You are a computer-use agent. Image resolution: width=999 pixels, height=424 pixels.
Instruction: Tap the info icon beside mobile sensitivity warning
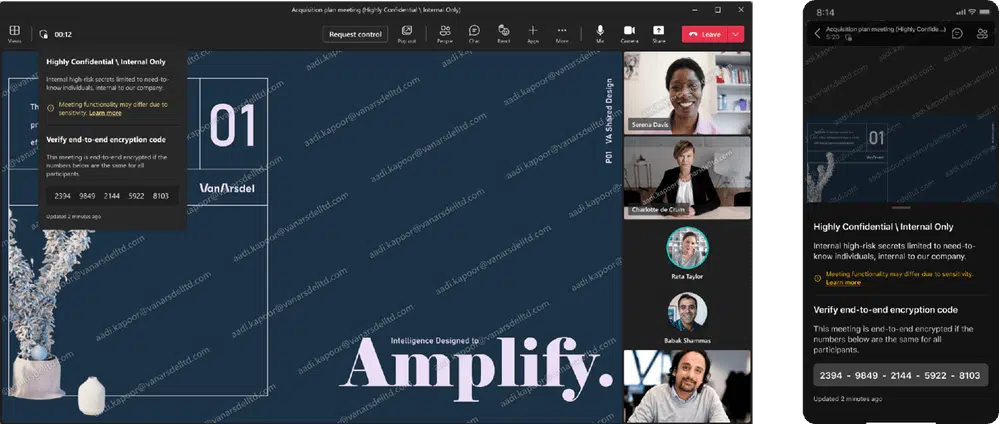(817, 278)
